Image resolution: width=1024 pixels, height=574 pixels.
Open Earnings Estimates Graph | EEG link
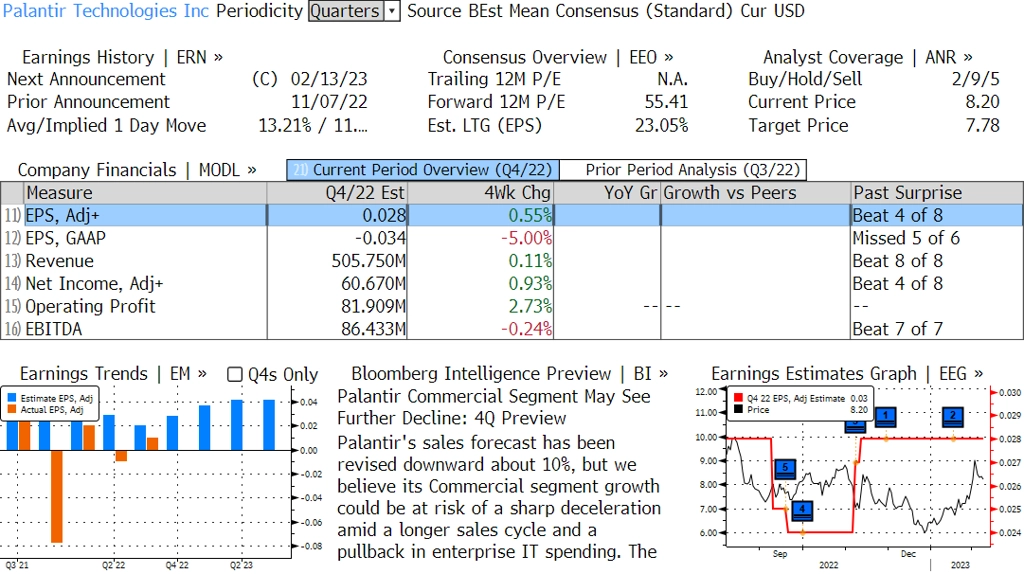pos(847,374)
